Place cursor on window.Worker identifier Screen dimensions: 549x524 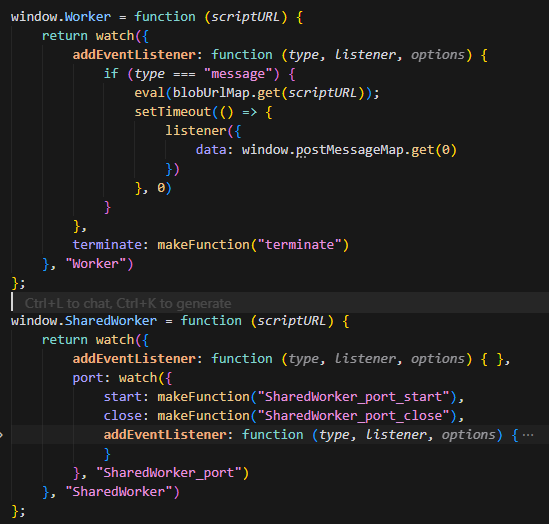(61, 17)
